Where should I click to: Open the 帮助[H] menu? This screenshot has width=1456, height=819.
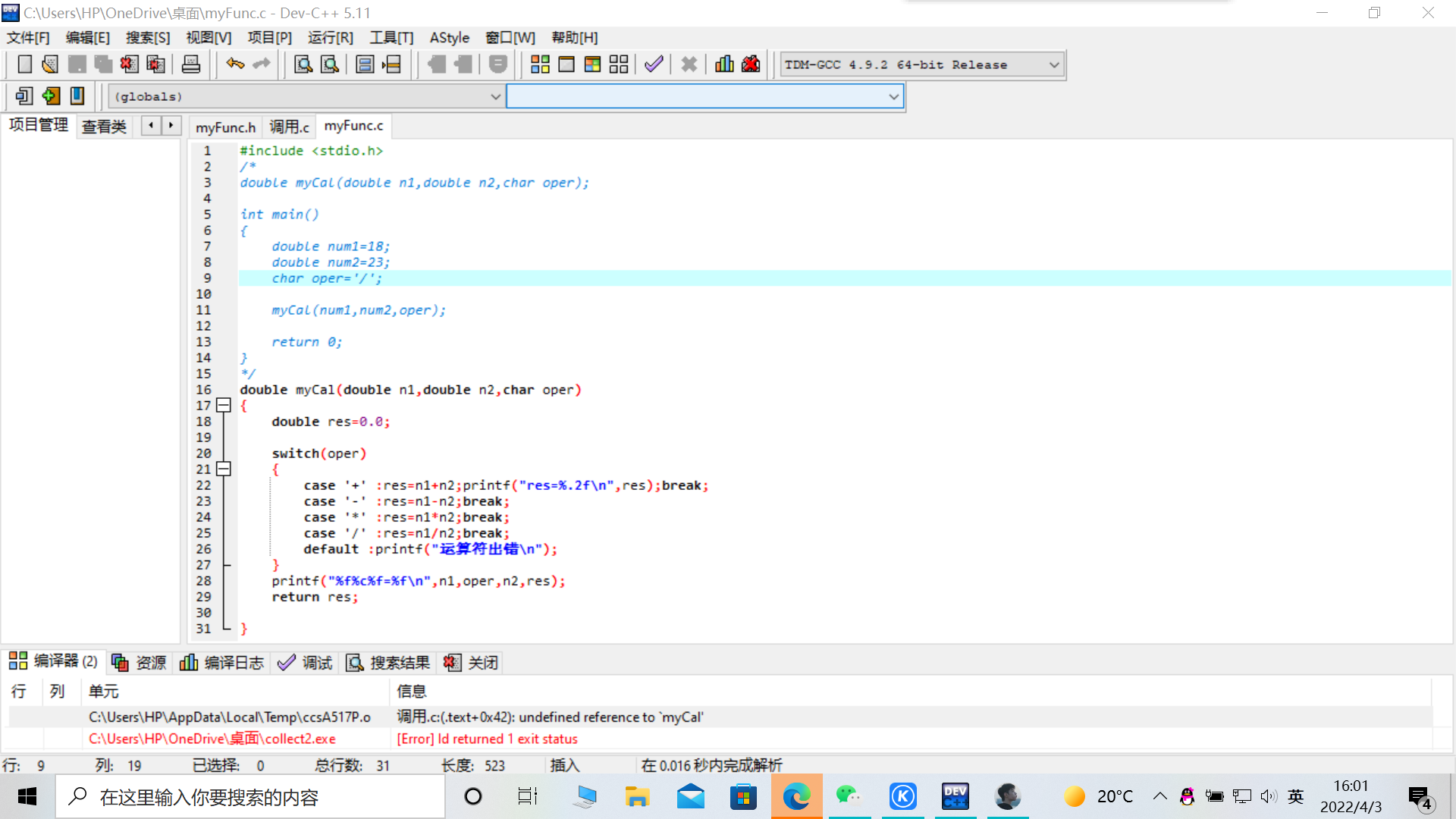click(575, 38)
